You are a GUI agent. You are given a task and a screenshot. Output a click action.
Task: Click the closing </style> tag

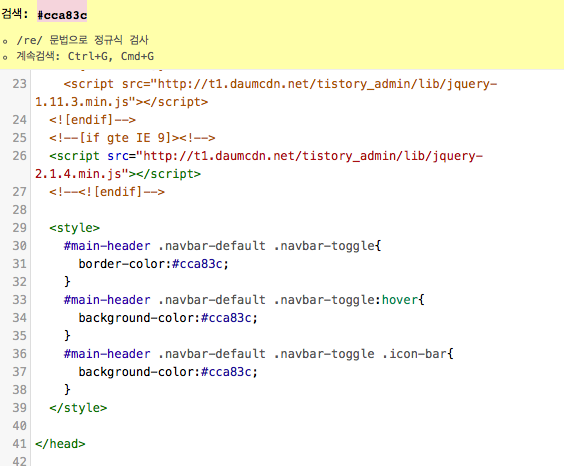point(78,408)
